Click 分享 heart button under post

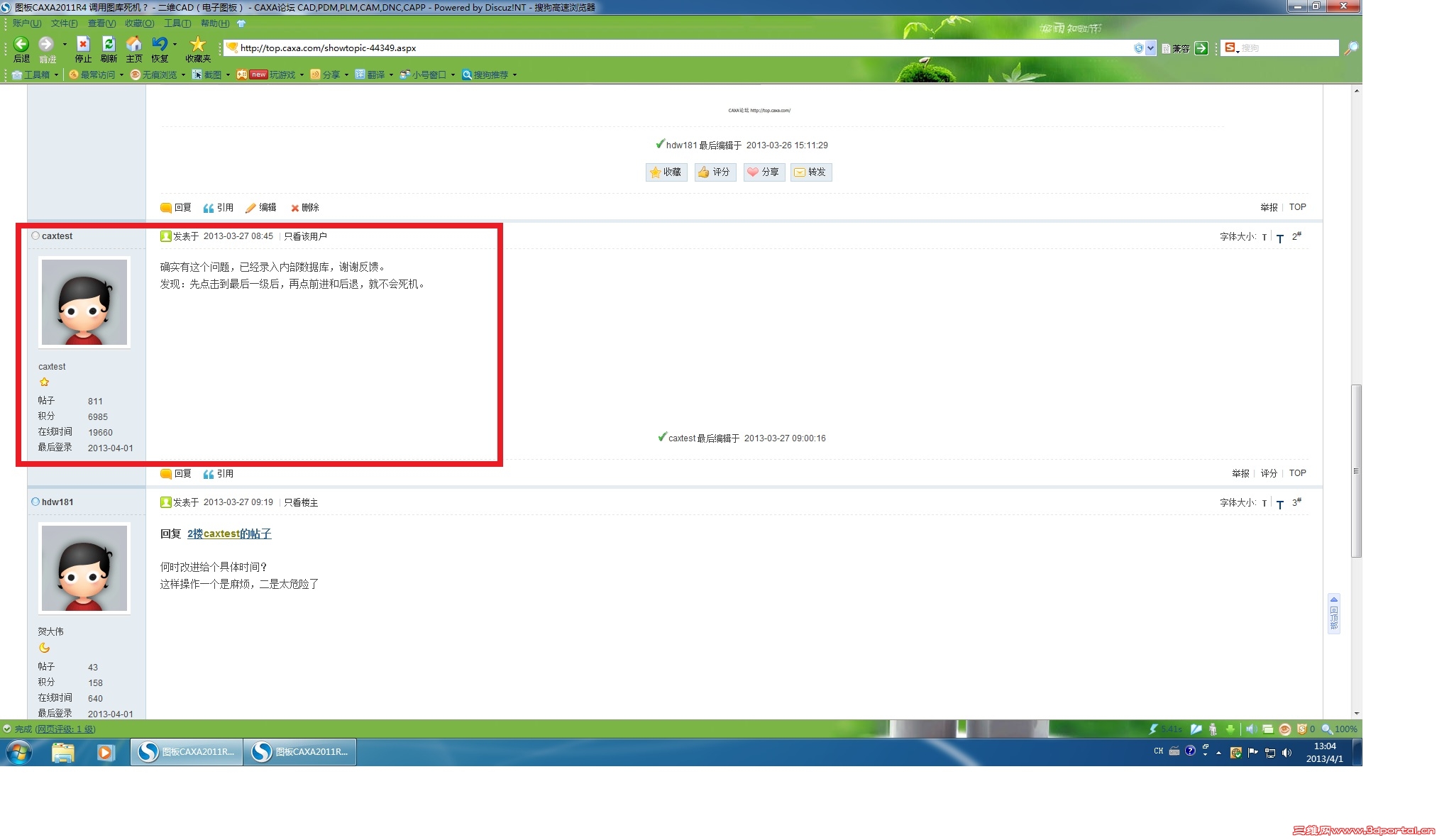(x=764, y=172)
